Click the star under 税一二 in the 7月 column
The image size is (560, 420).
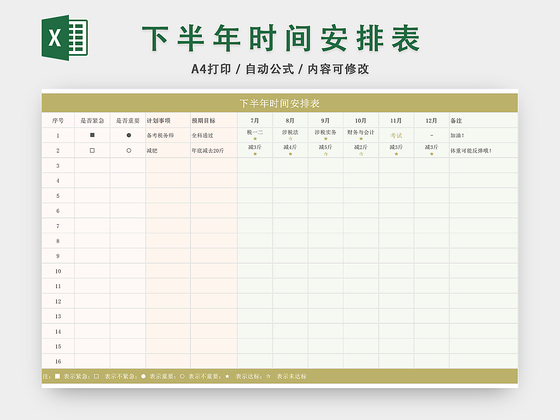click(255, 139)
